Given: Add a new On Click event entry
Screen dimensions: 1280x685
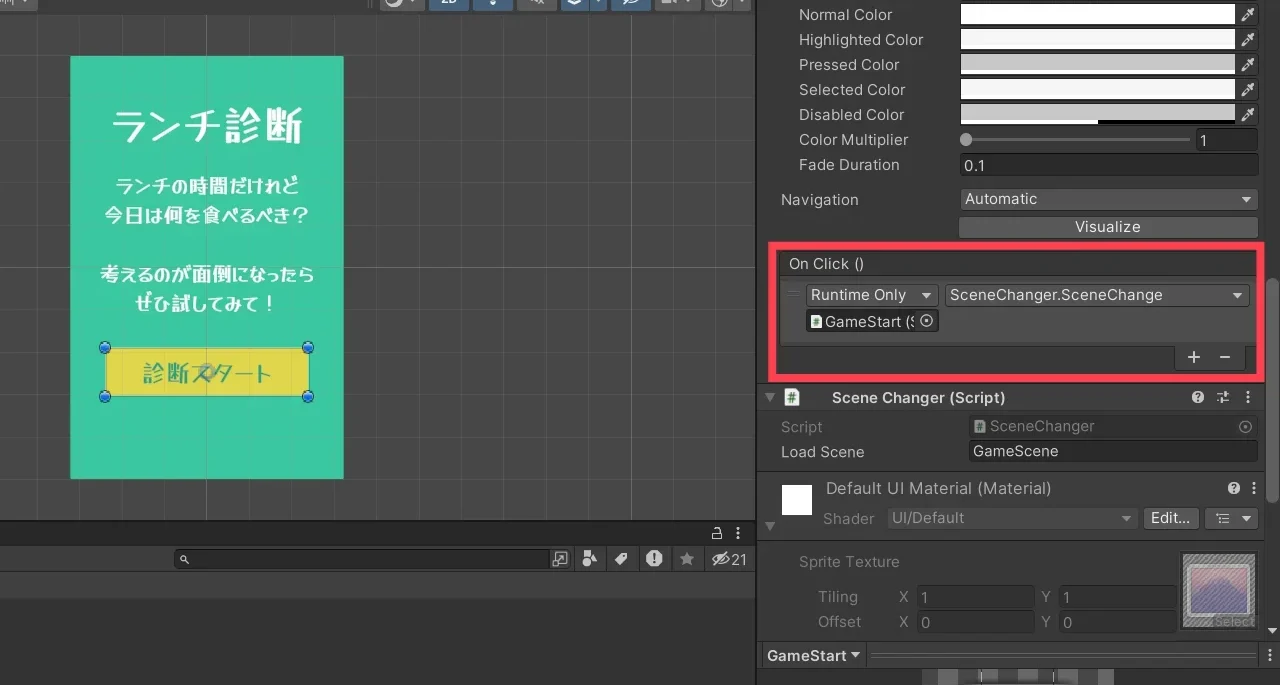Looking at the screenshot, I should [1194, 357].
